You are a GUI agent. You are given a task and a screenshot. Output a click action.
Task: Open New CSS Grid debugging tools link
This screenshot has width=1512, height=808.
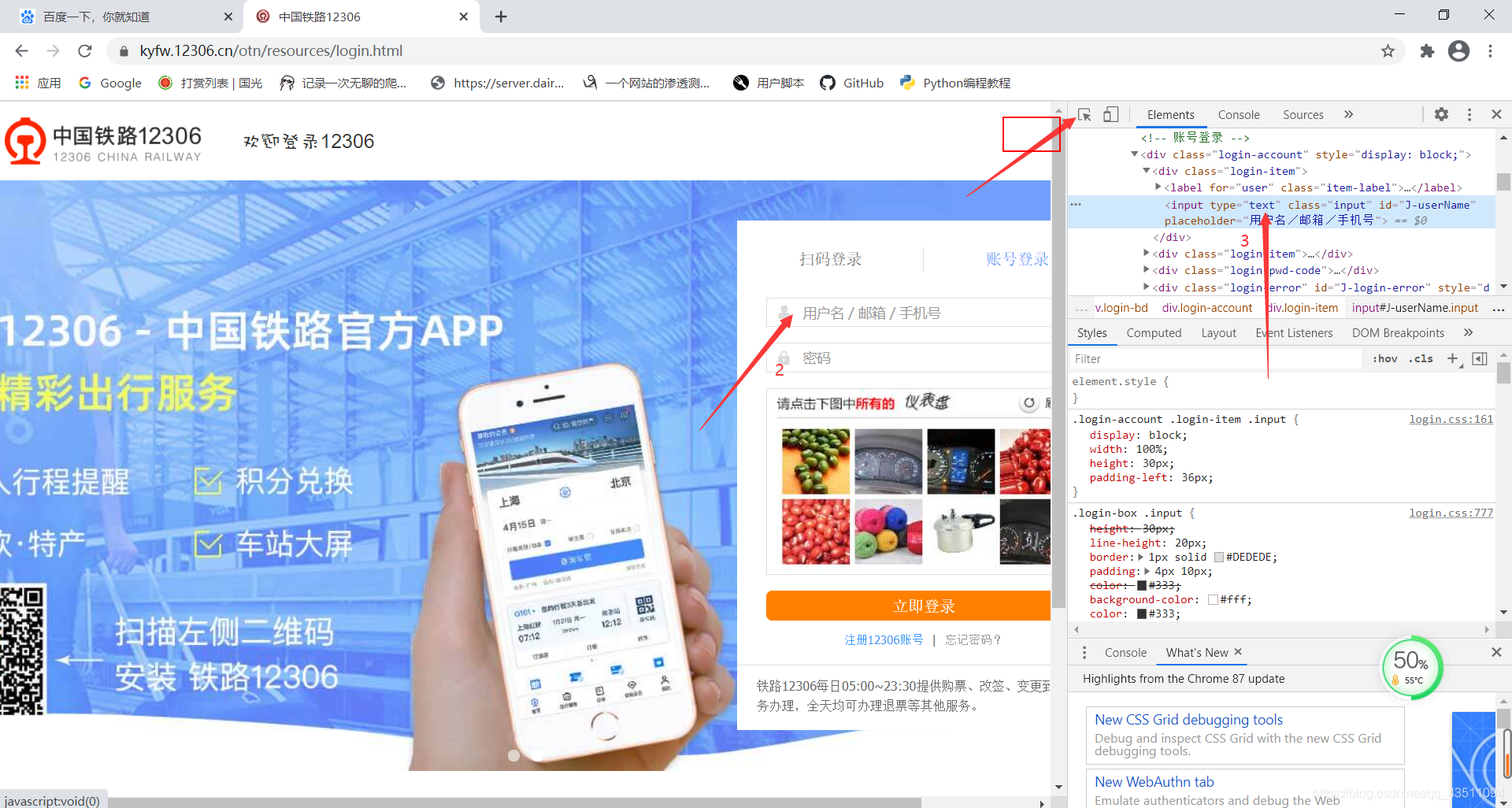click(x=1188, y=720)
